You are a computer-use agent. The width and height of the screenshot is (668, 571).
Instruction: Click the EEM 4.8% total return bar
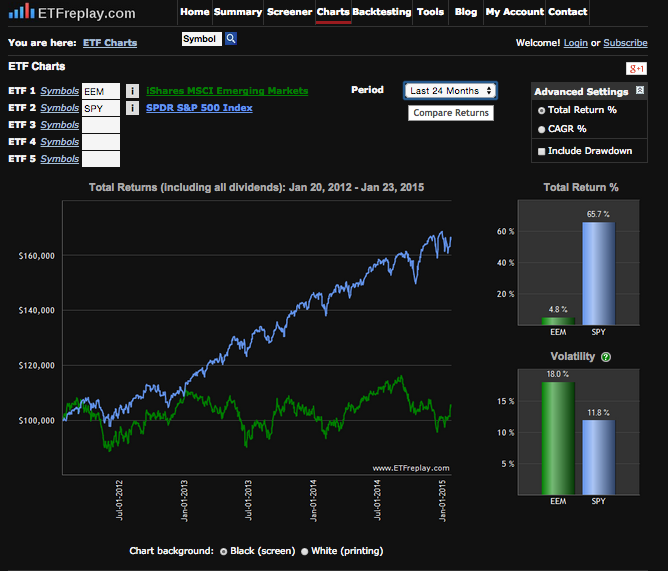(558, 321)
